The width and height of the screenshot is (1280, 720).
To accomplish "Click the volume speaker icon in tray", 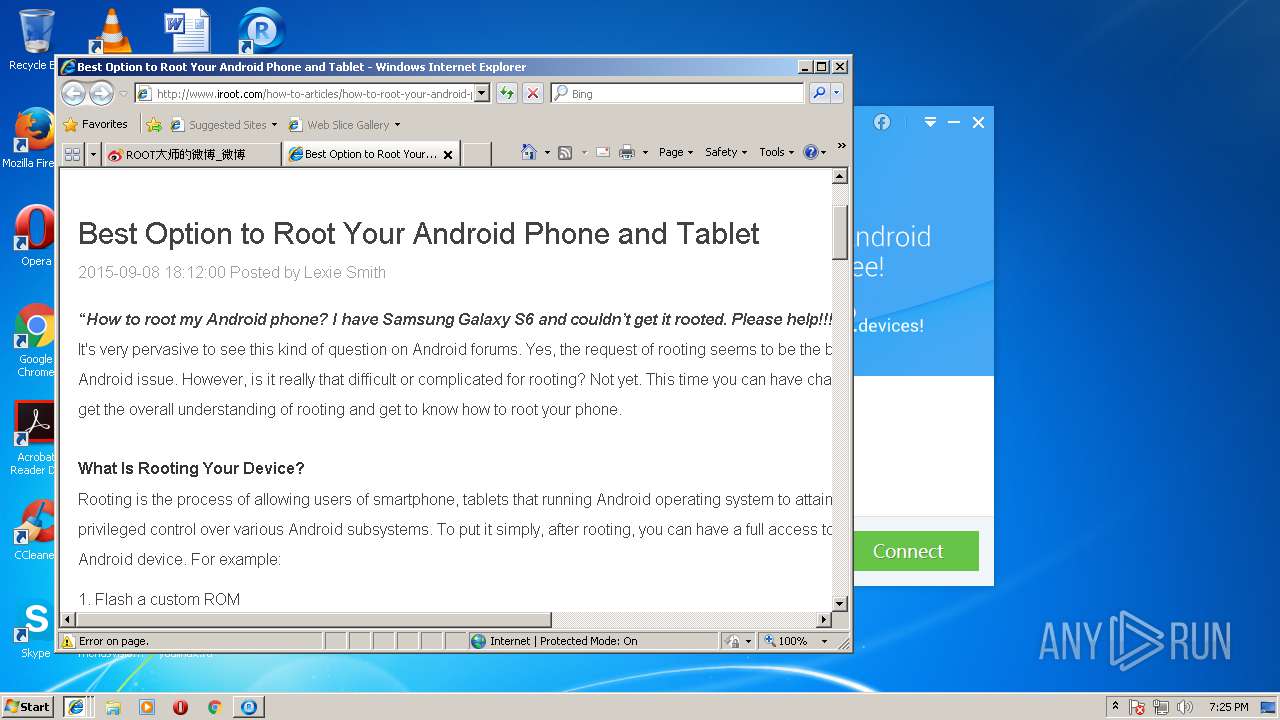I will pyautogui.click(x=1184, y=707).
